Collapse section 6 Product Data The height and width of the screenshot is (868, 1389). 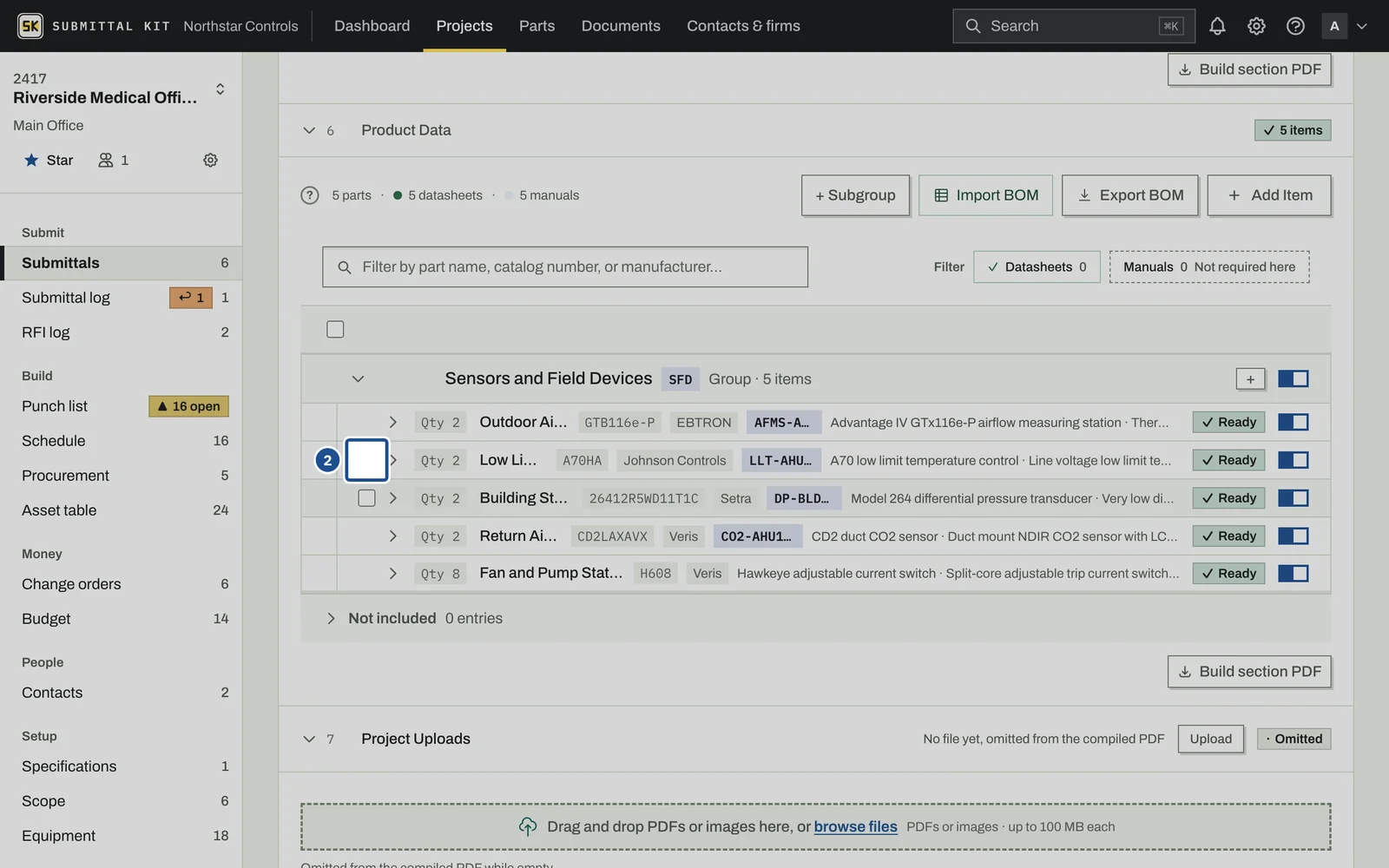pyautogui.click(x=309, y=130)
